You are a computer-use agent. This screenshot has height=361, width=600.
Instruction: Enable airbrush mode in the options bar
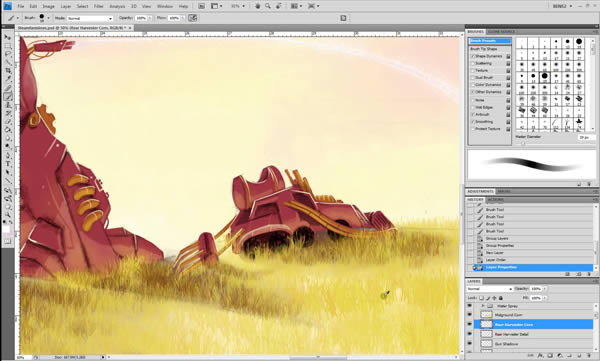[x=192, y=18]
